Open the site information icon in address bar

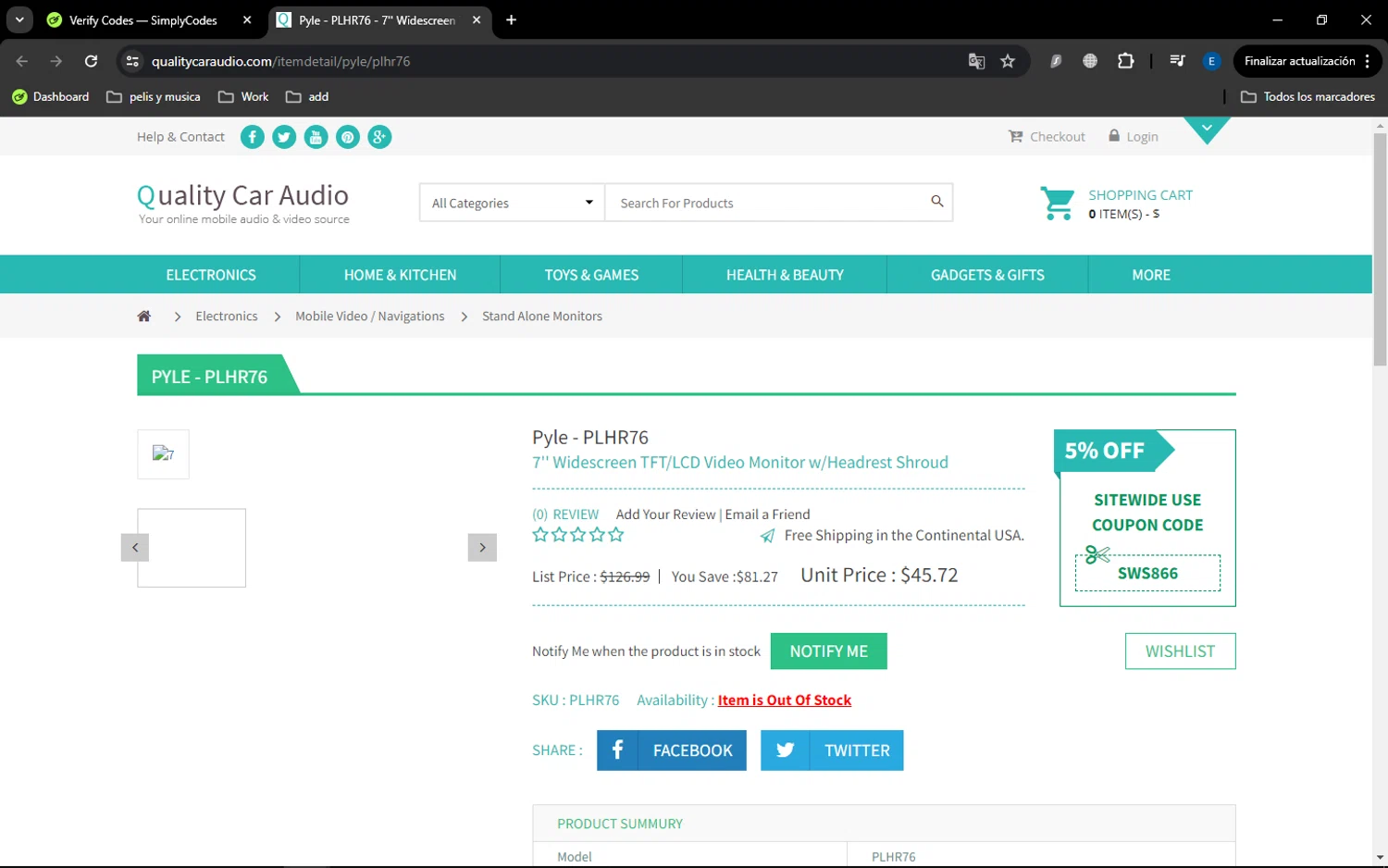tap(132, 61)
